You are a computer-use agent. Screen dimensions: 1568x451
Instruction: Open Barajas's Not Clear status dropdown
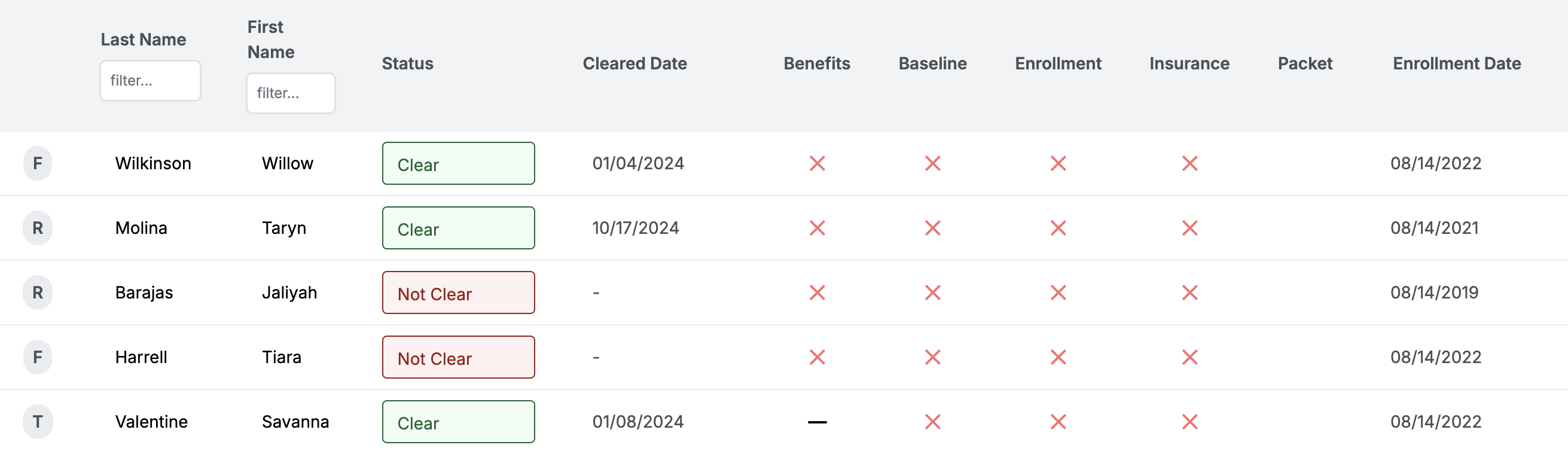tap(458, 292)
